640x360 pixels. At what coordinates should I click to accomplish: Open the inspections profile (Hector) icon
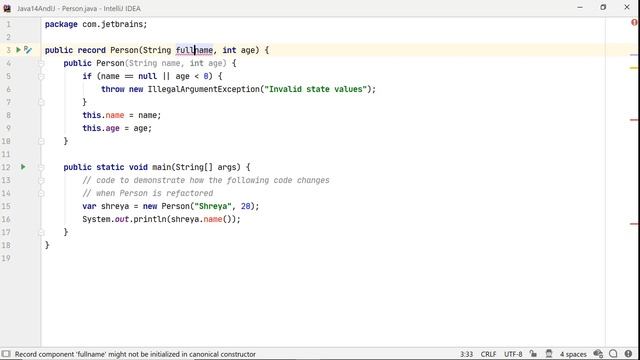pyautogui.click(x=549, y=354)
